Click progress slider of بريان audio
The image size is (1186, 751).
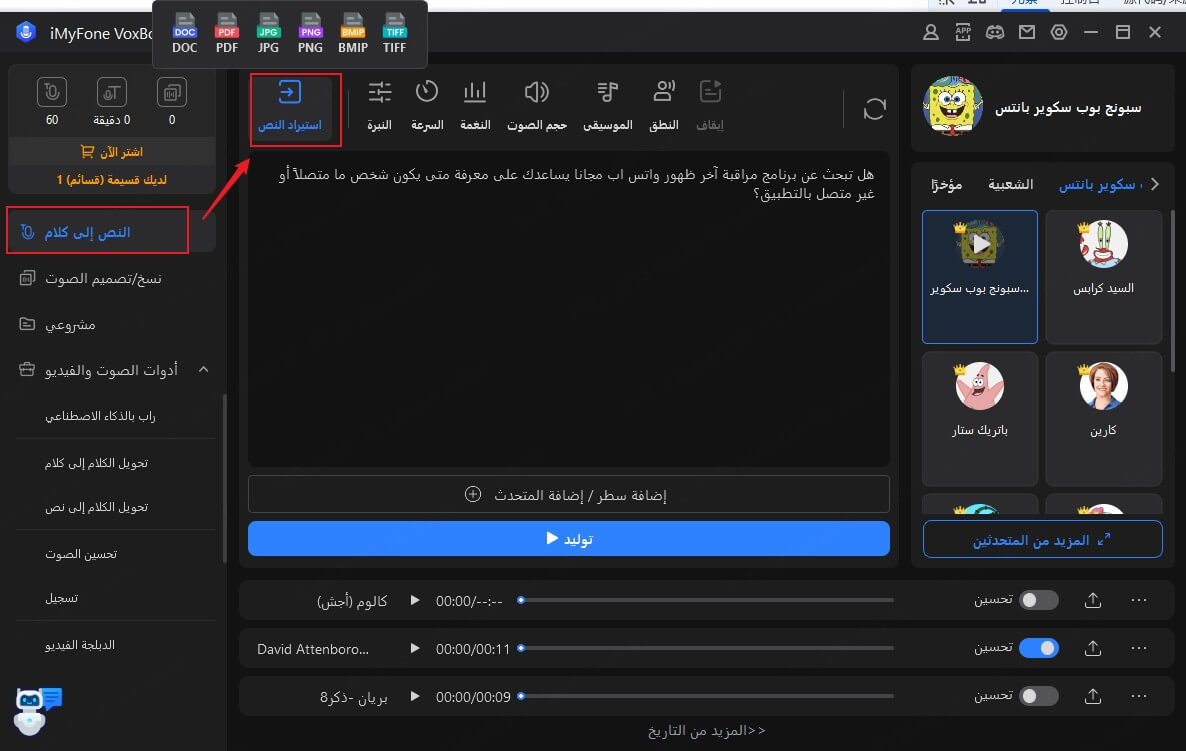(x=706, y=697)
